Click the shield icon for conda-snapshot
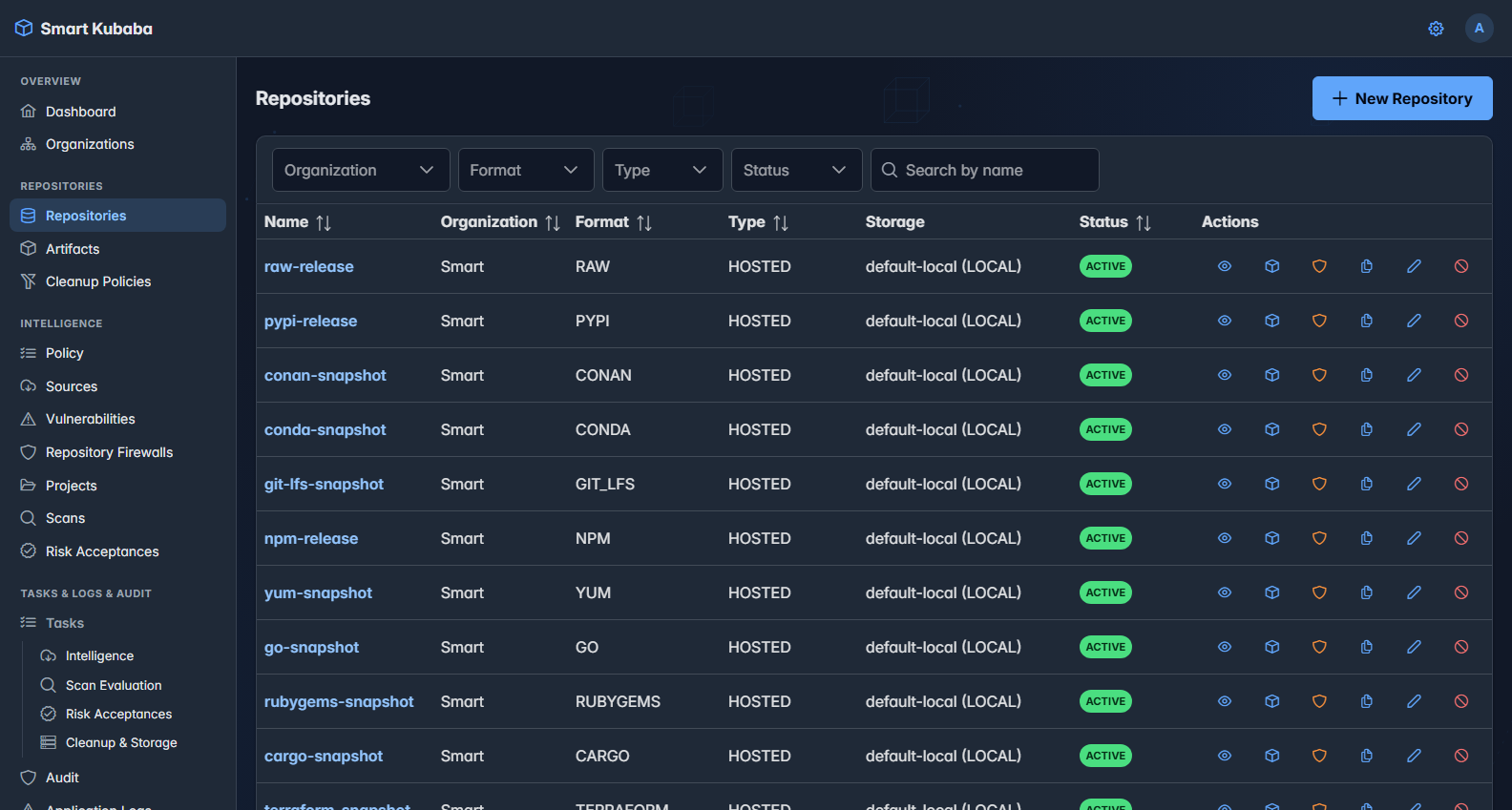 click(1319, 429)
